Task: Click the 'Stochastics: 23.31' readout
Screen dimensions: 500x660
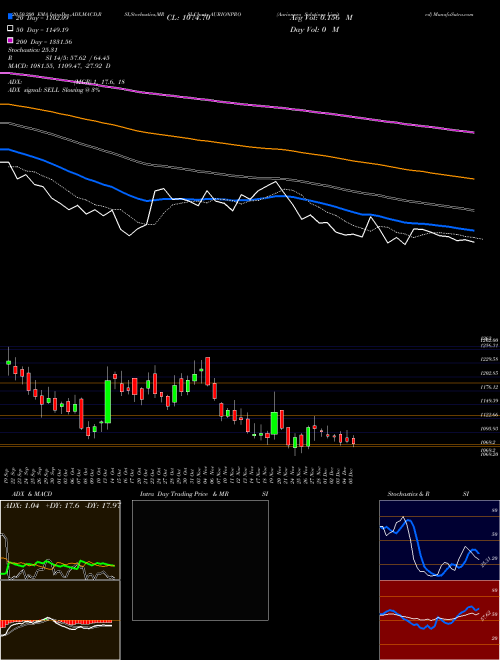Action: coord(33,50)
